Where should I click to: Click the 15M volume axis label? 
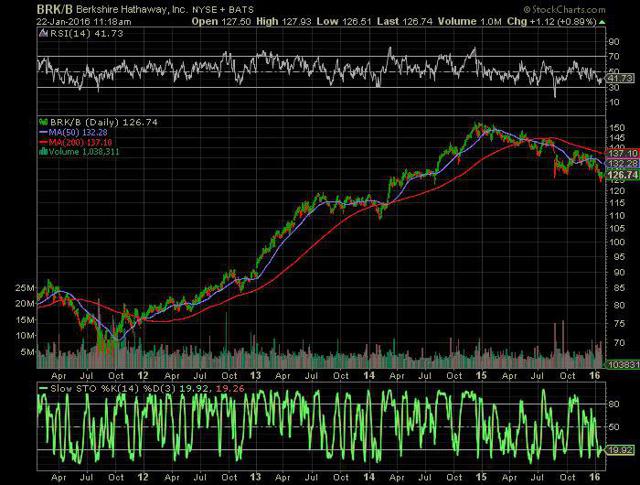[x=25, y=320]
